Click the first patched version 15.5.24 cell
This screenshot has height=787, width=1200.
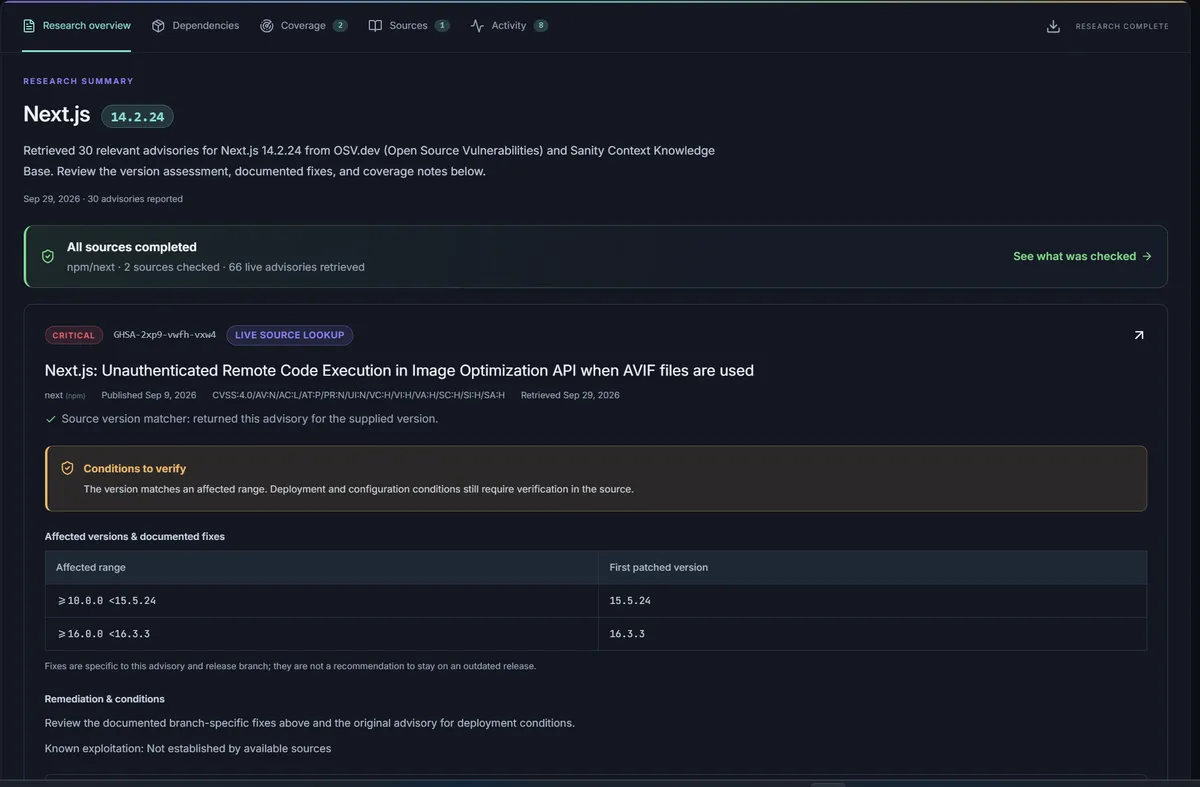[x=872, y=601]
